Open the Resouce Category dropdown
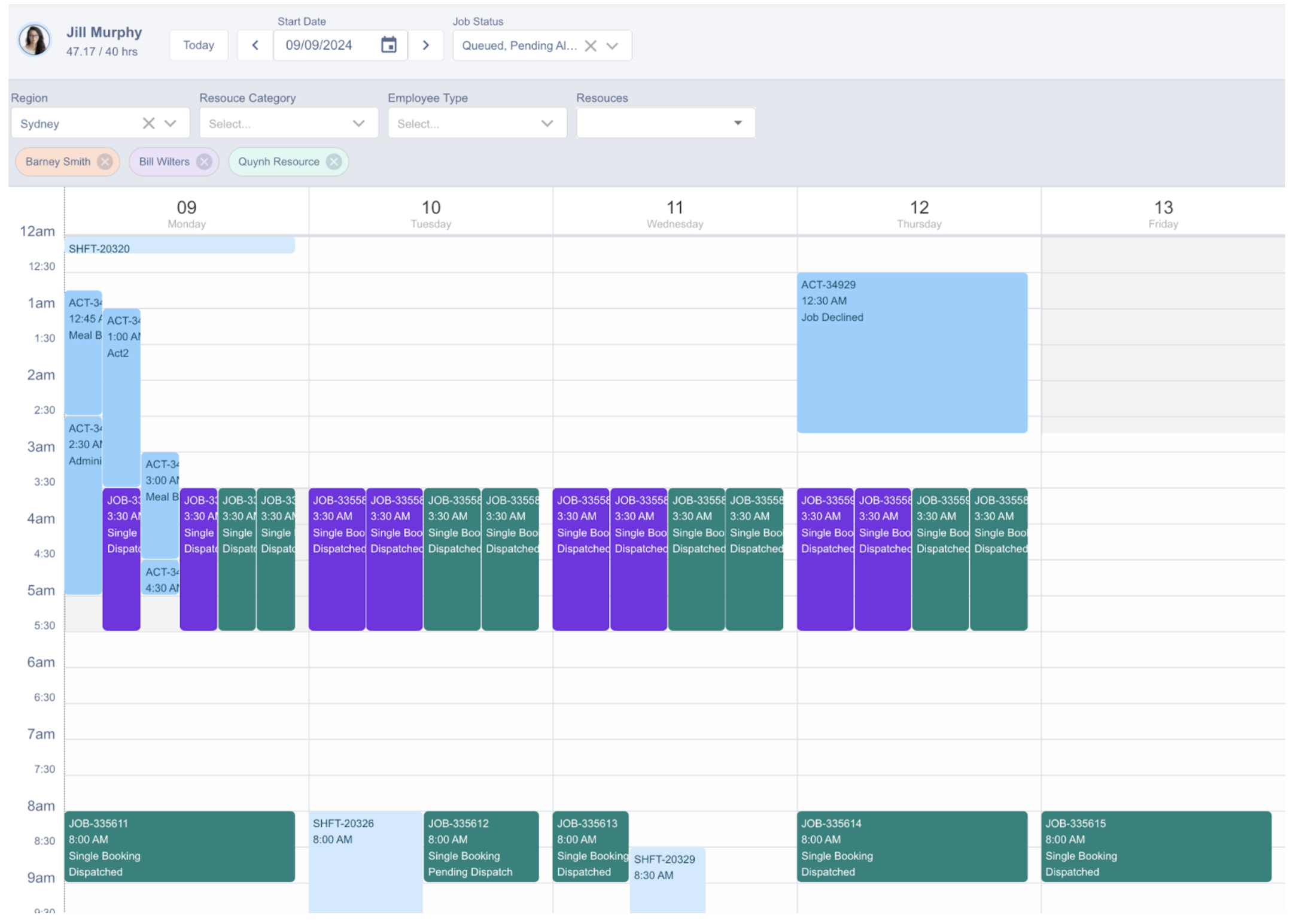The image size is (1290, 924). coord(288,123)
